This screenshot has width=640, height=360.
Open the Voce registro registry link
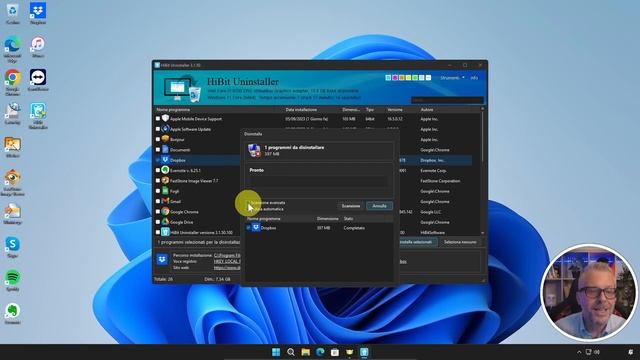pyautogui.click(x=227, y=261)
